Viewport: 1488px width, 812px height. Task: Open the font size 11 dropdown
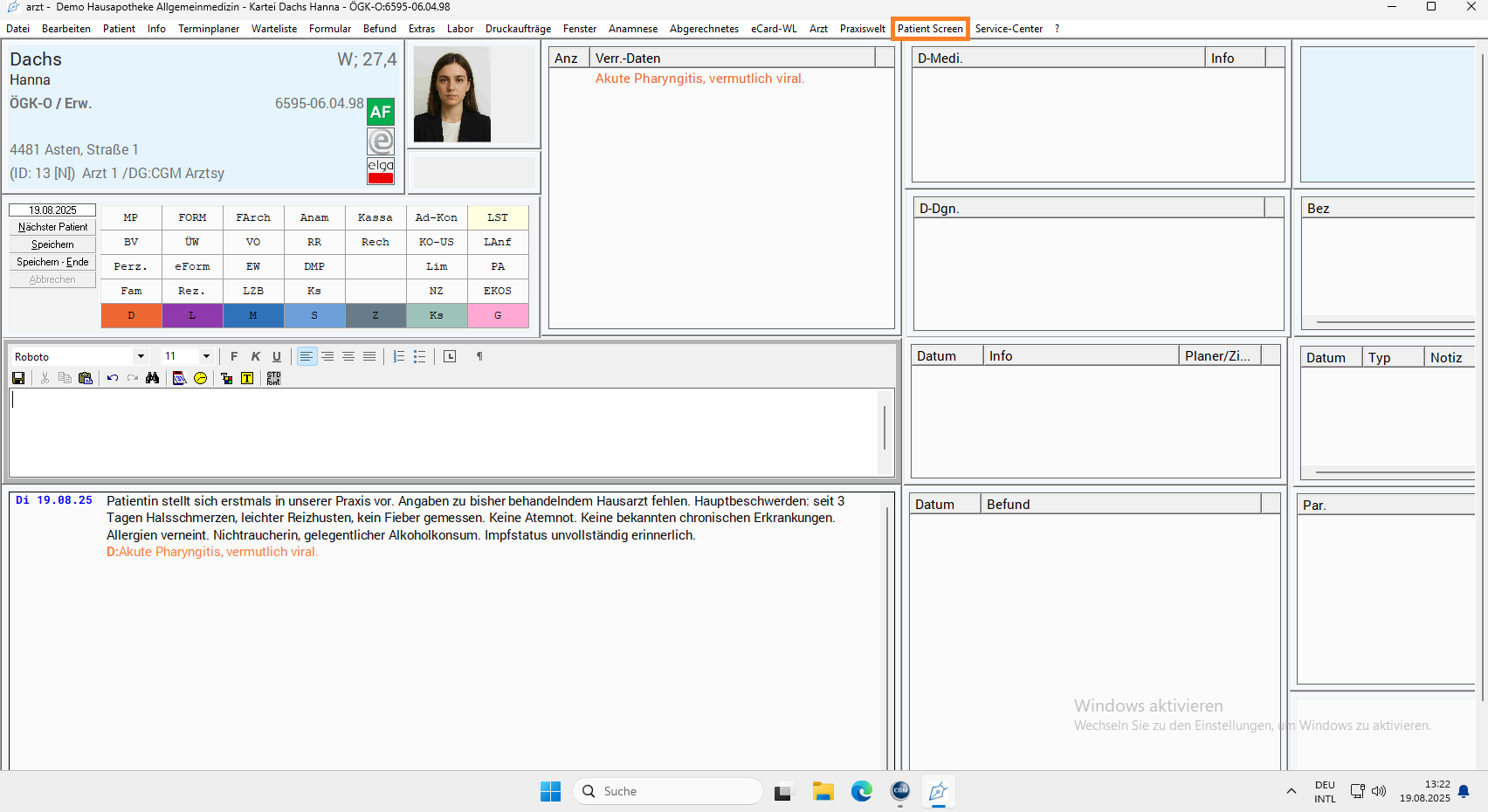tap(206, 356)
